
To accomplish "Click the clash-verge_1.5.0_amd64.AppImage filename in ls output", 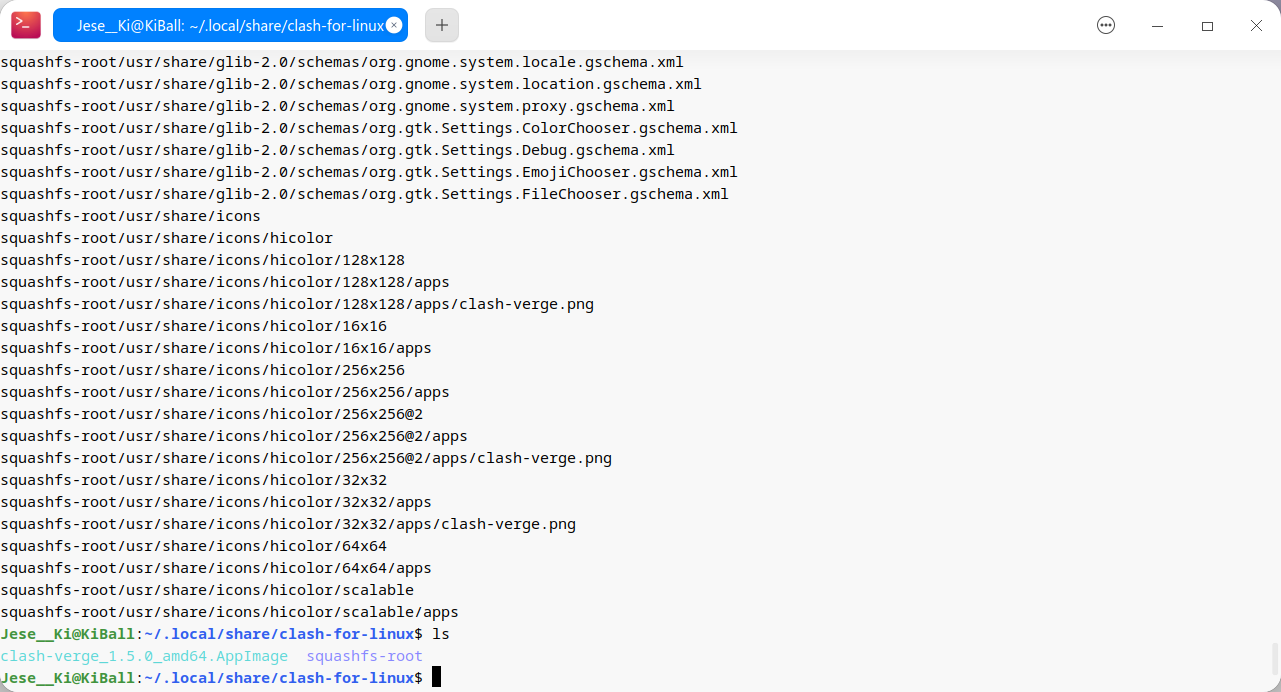I will tap(144, 656).
